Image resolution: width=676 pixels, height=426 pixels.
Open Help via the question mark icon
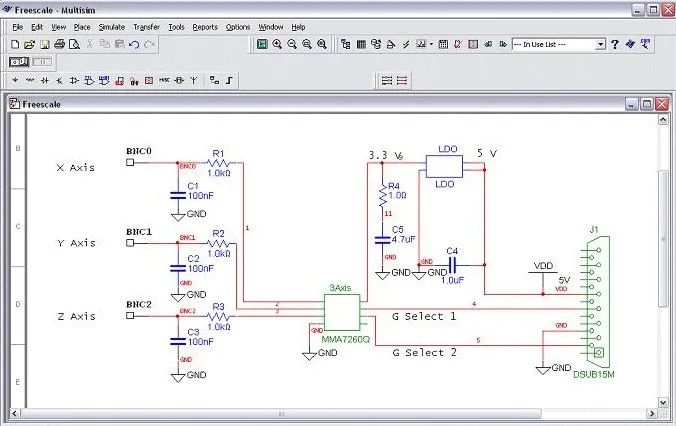coord(615,44)
